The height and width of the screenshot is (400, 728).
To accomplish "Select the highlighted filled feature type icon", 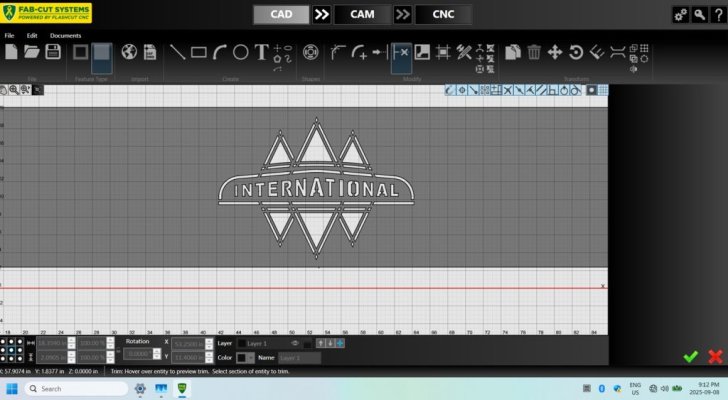I will coord(101,58).
